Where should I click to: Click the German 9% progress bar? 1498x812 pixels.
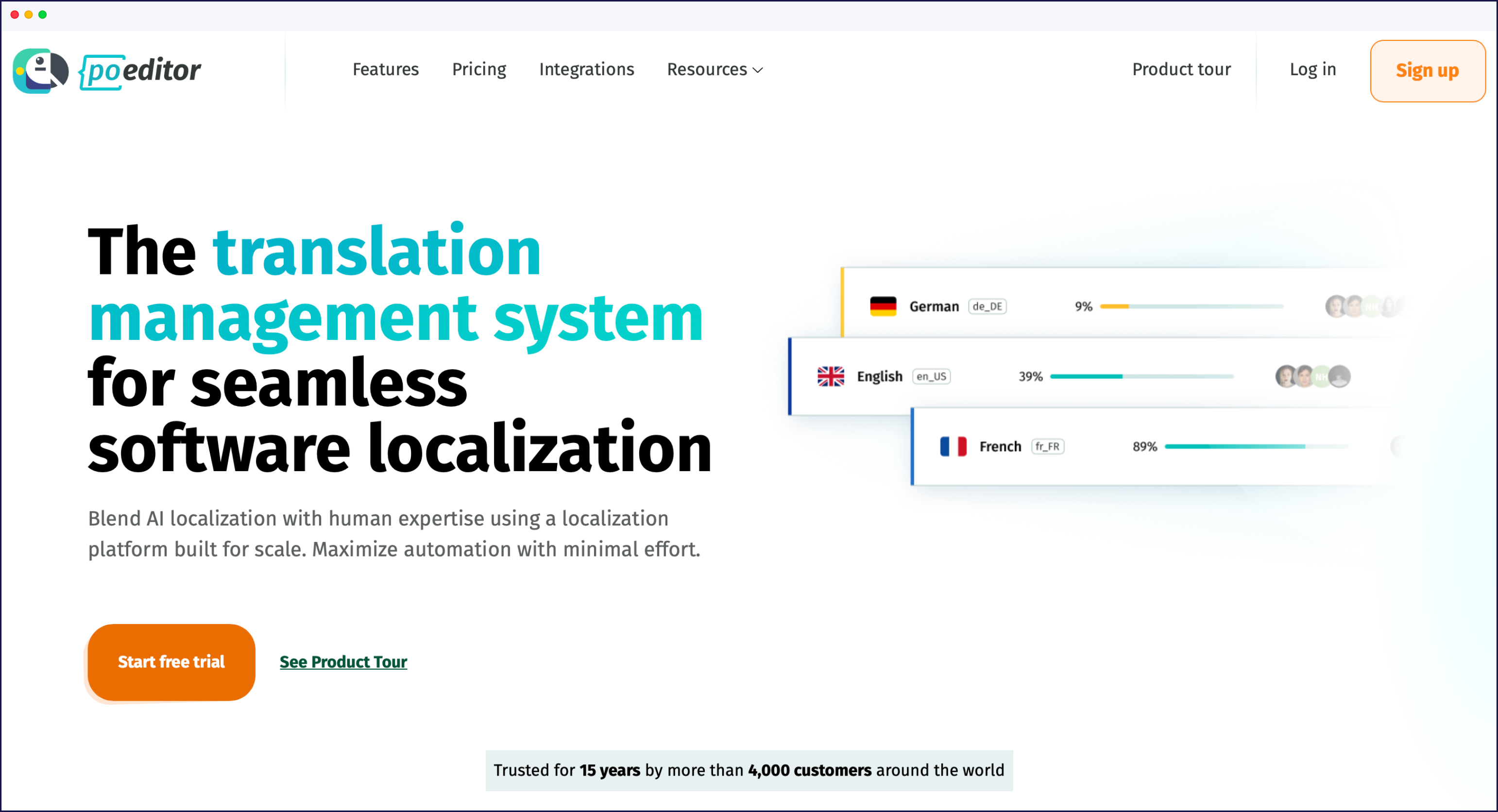pos(1191,306)
